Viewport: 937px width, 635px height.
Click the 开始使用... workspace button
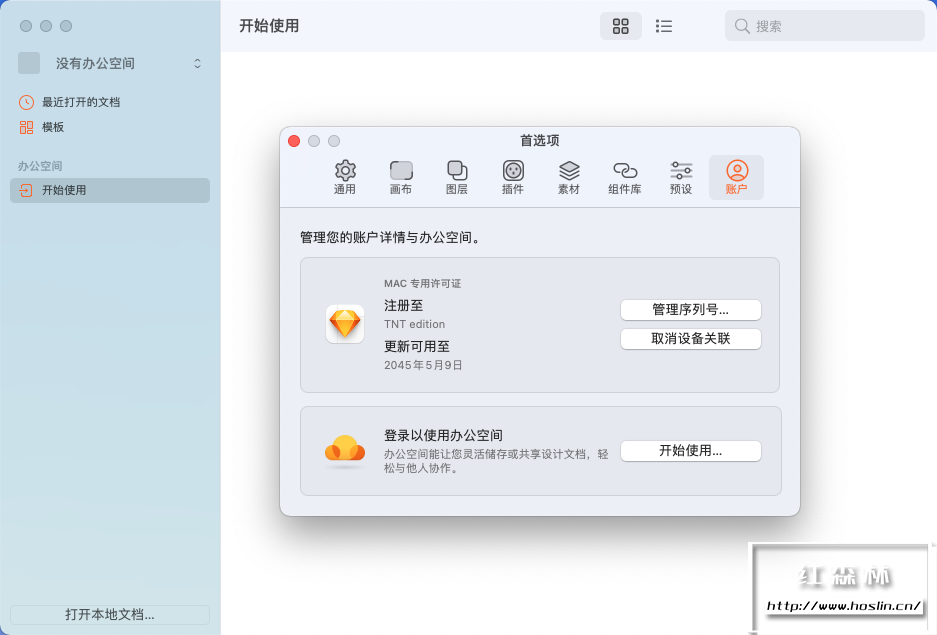pos(691,451)
